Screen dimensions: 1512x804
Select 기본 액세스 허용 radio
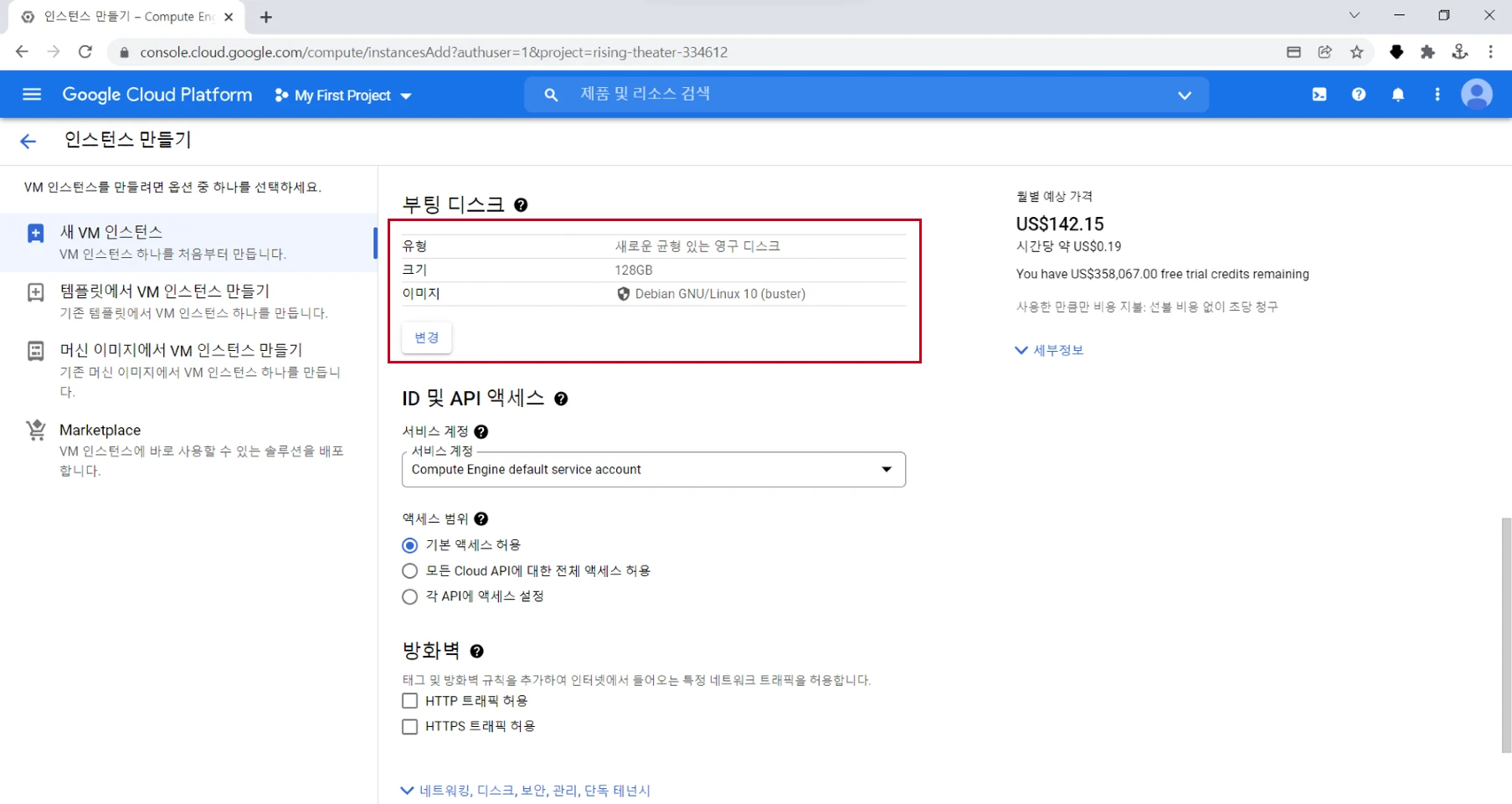(409, 545)
